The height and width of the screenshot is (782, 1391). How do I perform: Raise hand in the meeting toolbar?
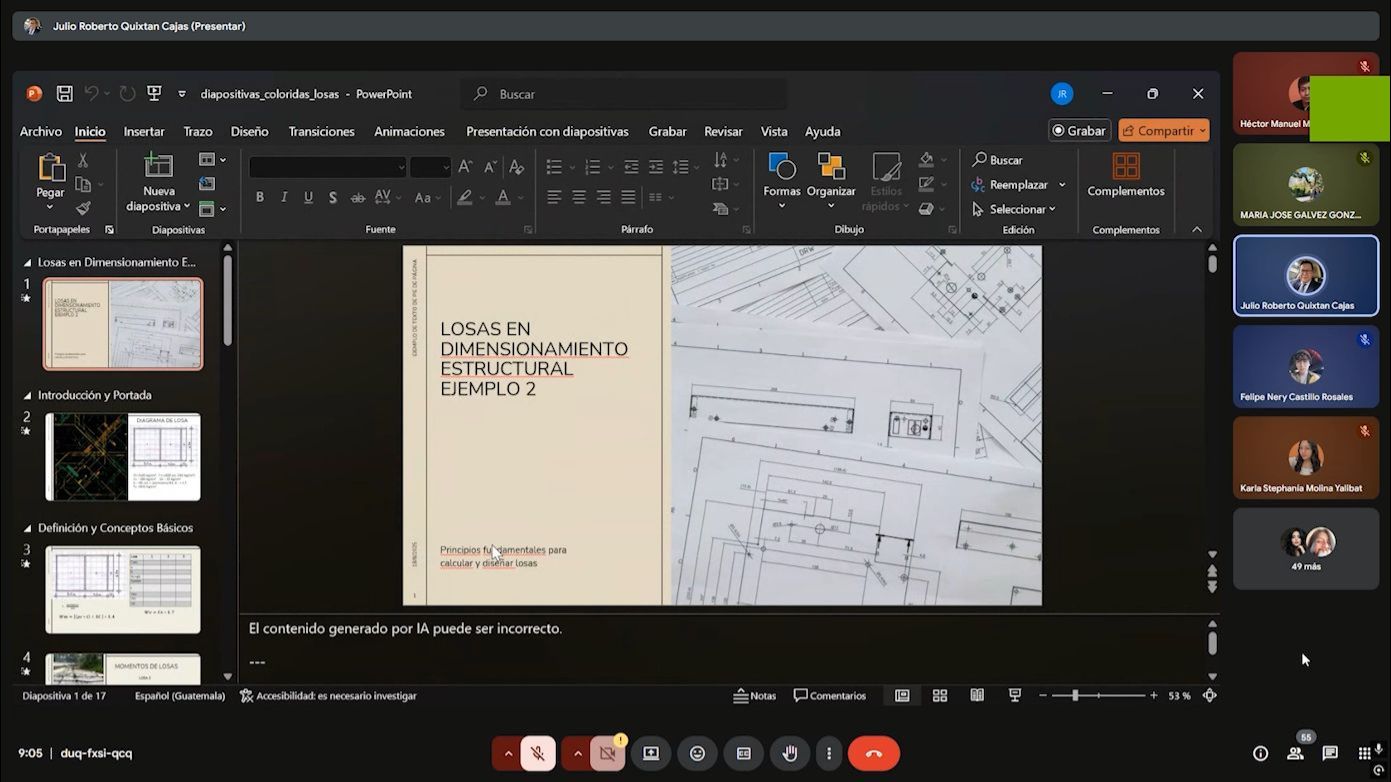coord(790,753)
